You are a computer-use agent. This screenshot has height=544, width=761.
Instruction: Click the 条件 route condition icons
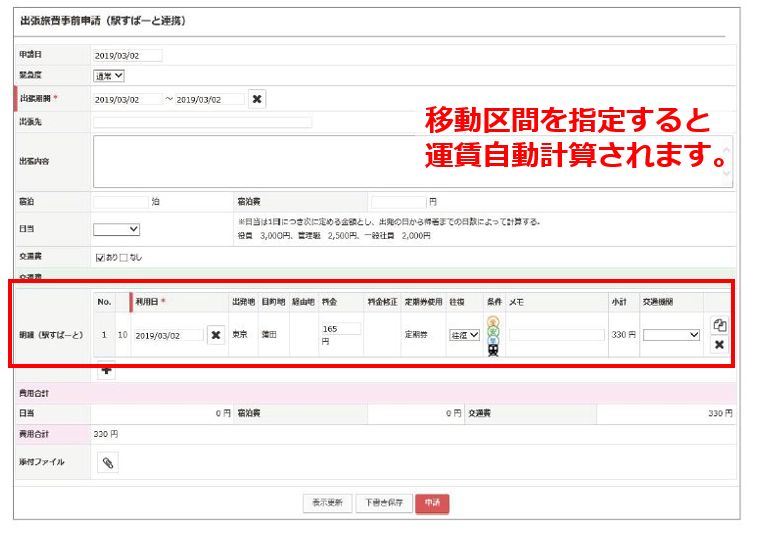493,336
